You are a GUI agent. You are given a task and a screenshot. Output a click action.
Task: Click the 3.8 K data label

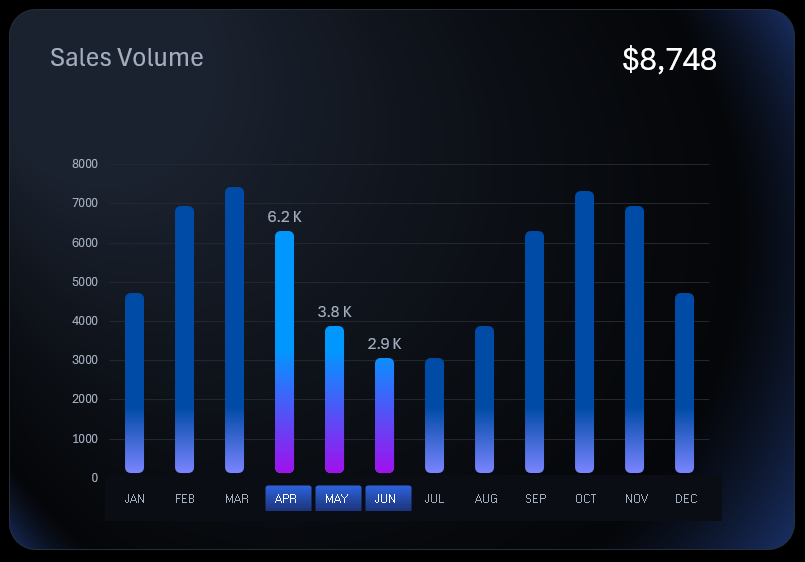pos(335,312)
